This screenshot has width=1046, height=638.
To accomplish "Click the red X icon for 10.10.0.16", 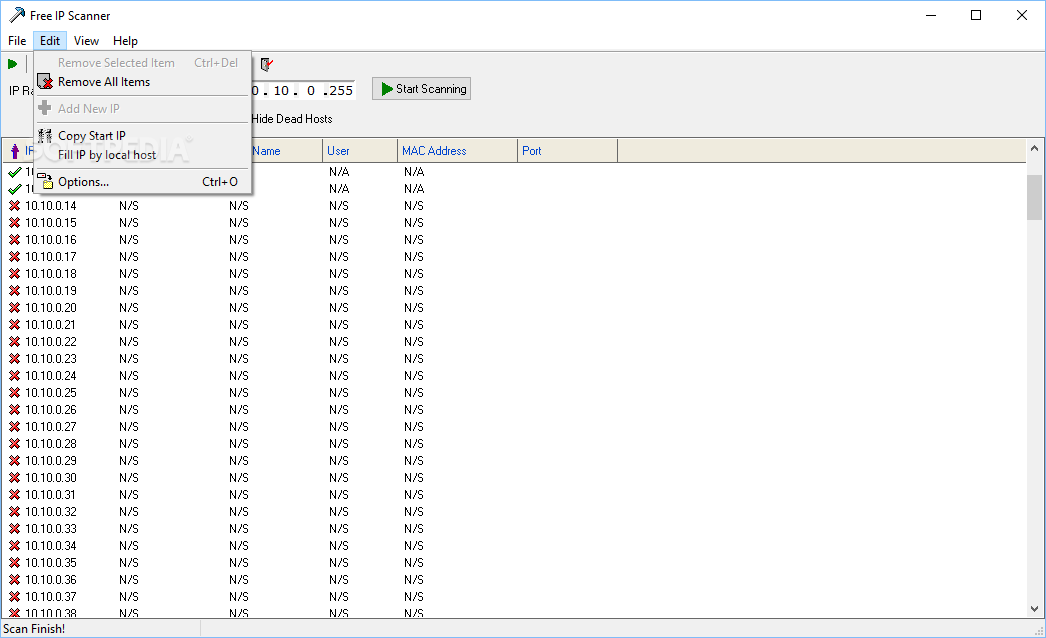I will [14, 240].
